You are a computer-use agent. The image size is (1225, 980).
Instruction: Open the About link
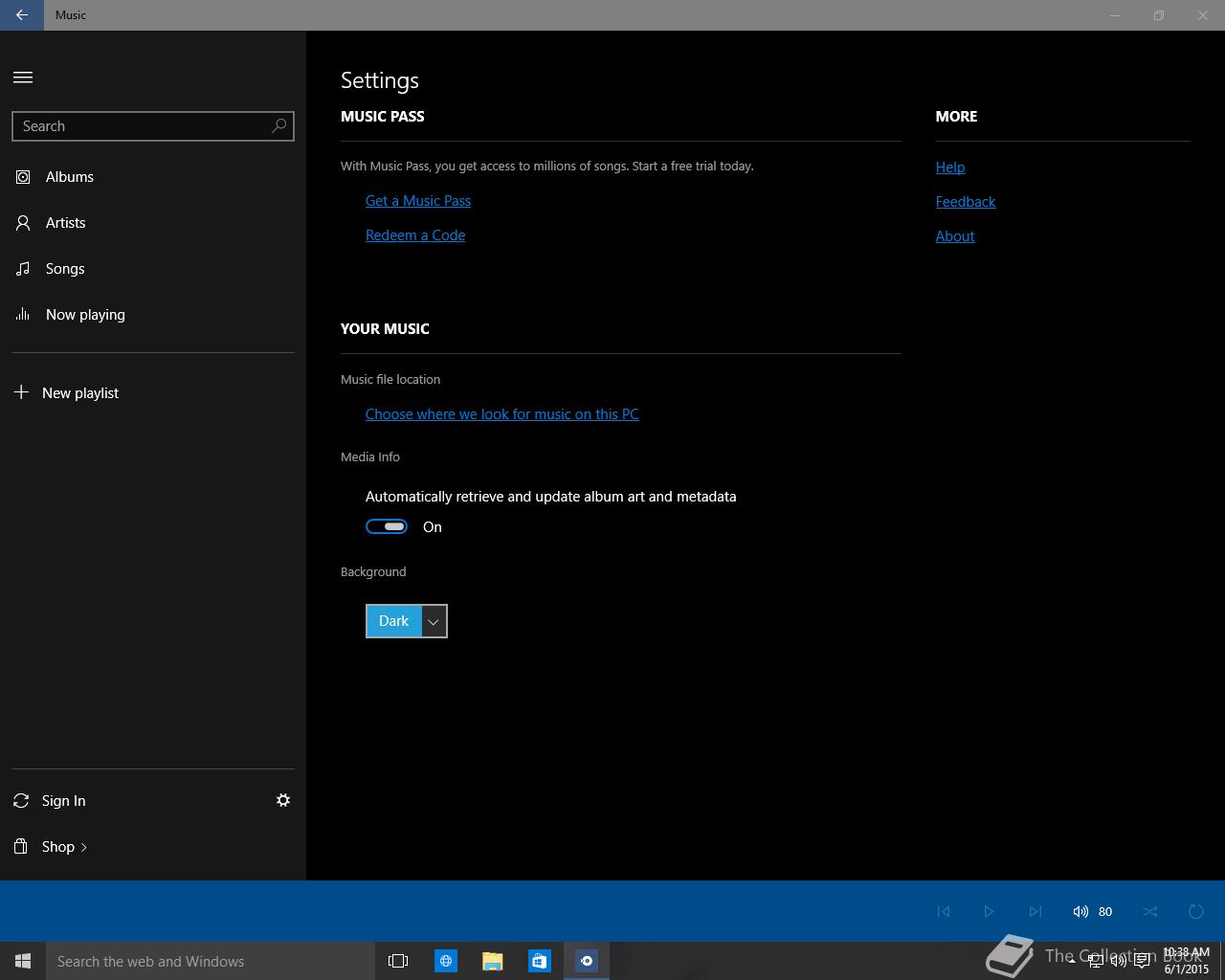tap(955, 236)
